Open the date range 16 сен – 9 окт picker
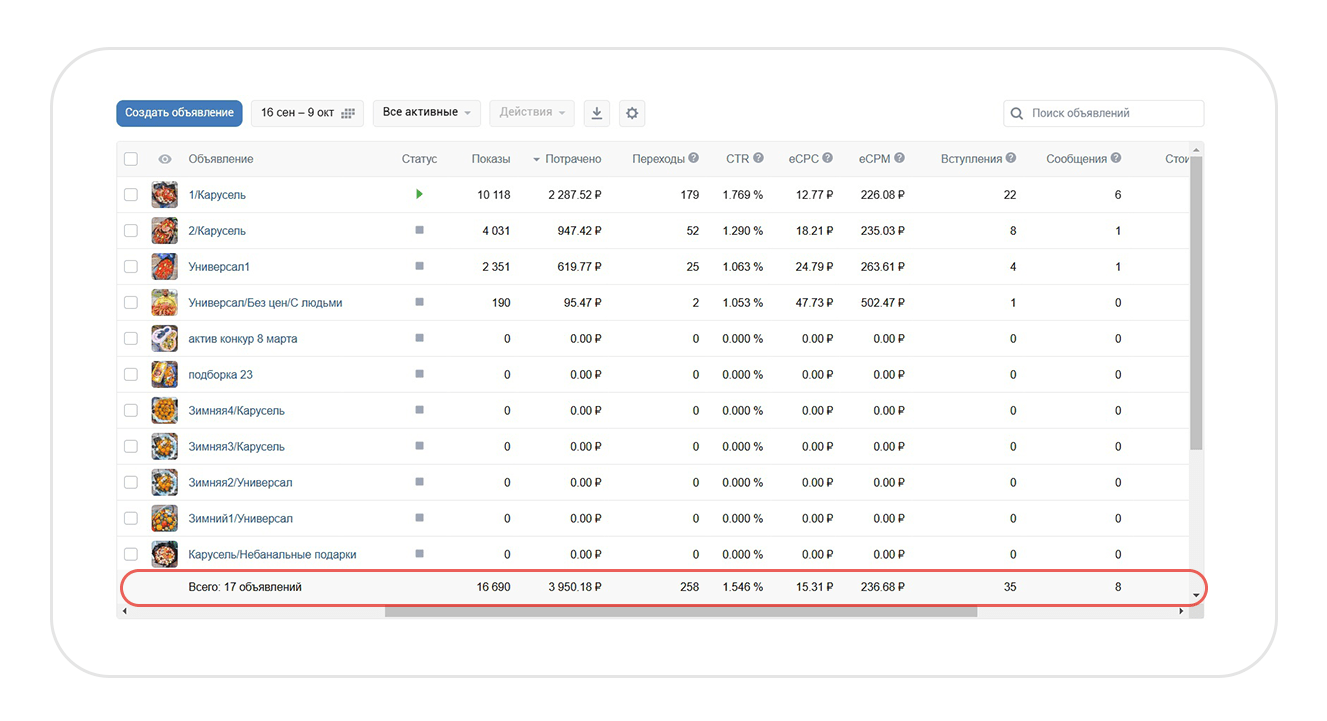This screenshot has height=721, width=1327. [x=307, y=113]
